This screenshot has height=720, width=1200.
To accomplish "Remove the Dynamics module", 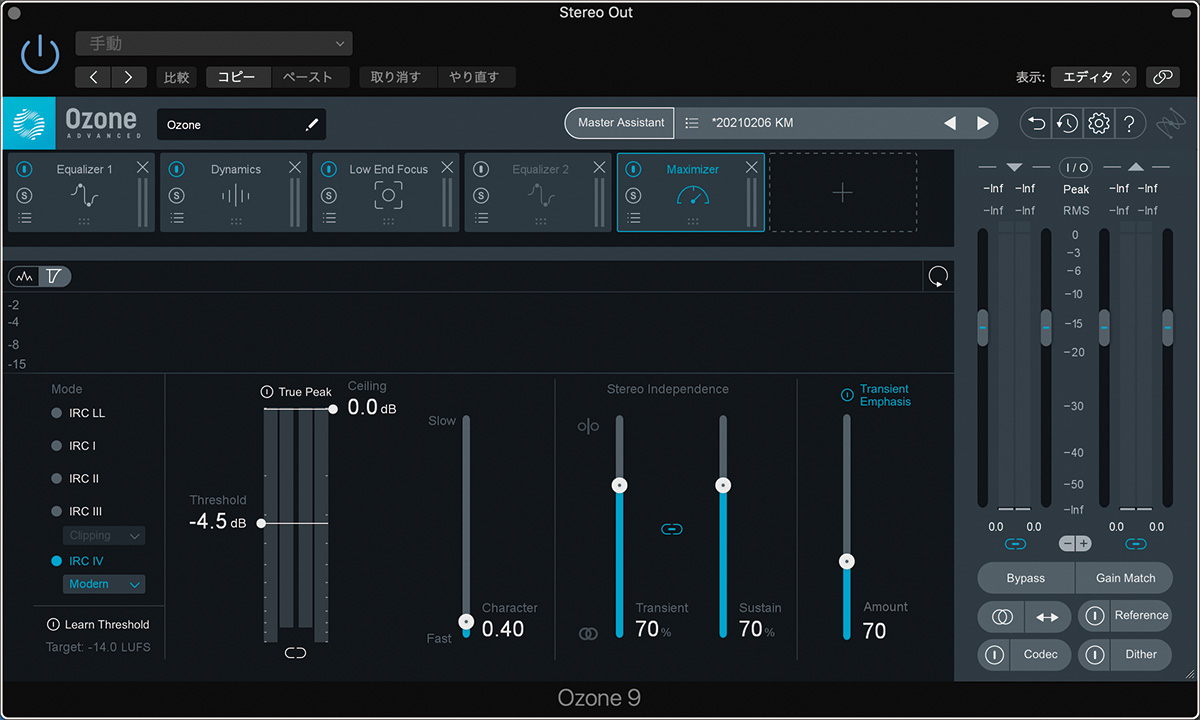I will 295,168.
